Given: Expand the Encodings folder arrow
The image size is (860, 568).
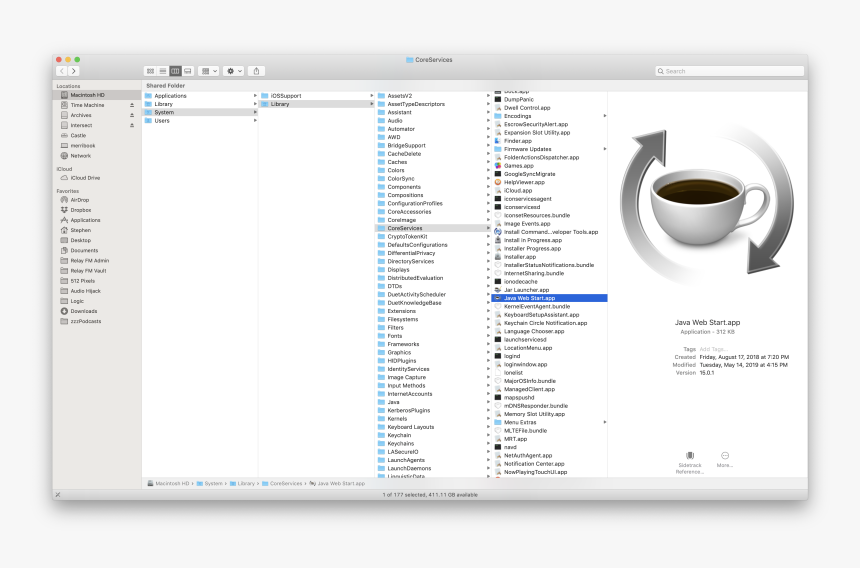Looking at the screenshot, I should (605, 116).
